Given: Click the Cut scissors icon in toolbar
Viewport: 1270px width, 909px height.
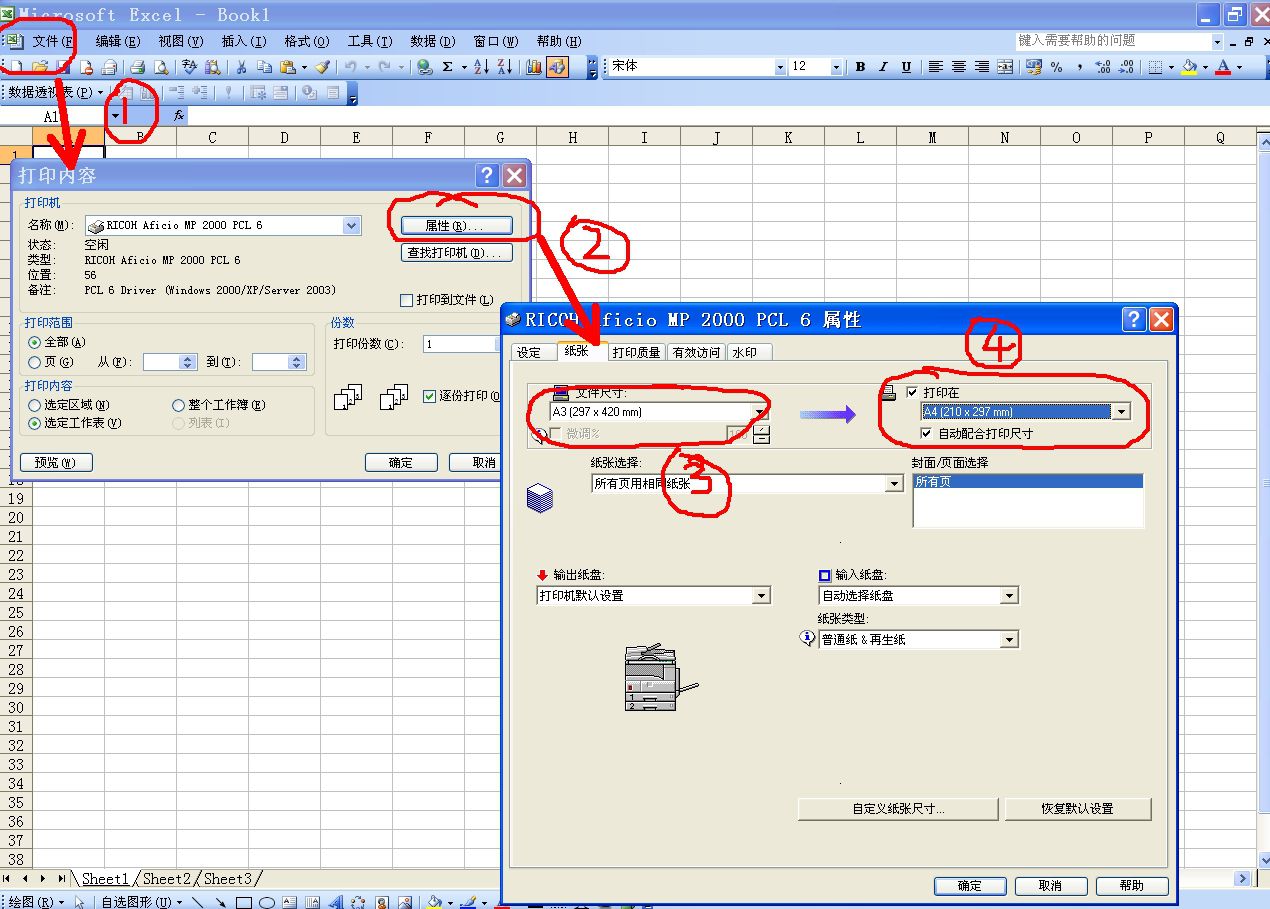Looking at the screenshot, I should (241, 67).
